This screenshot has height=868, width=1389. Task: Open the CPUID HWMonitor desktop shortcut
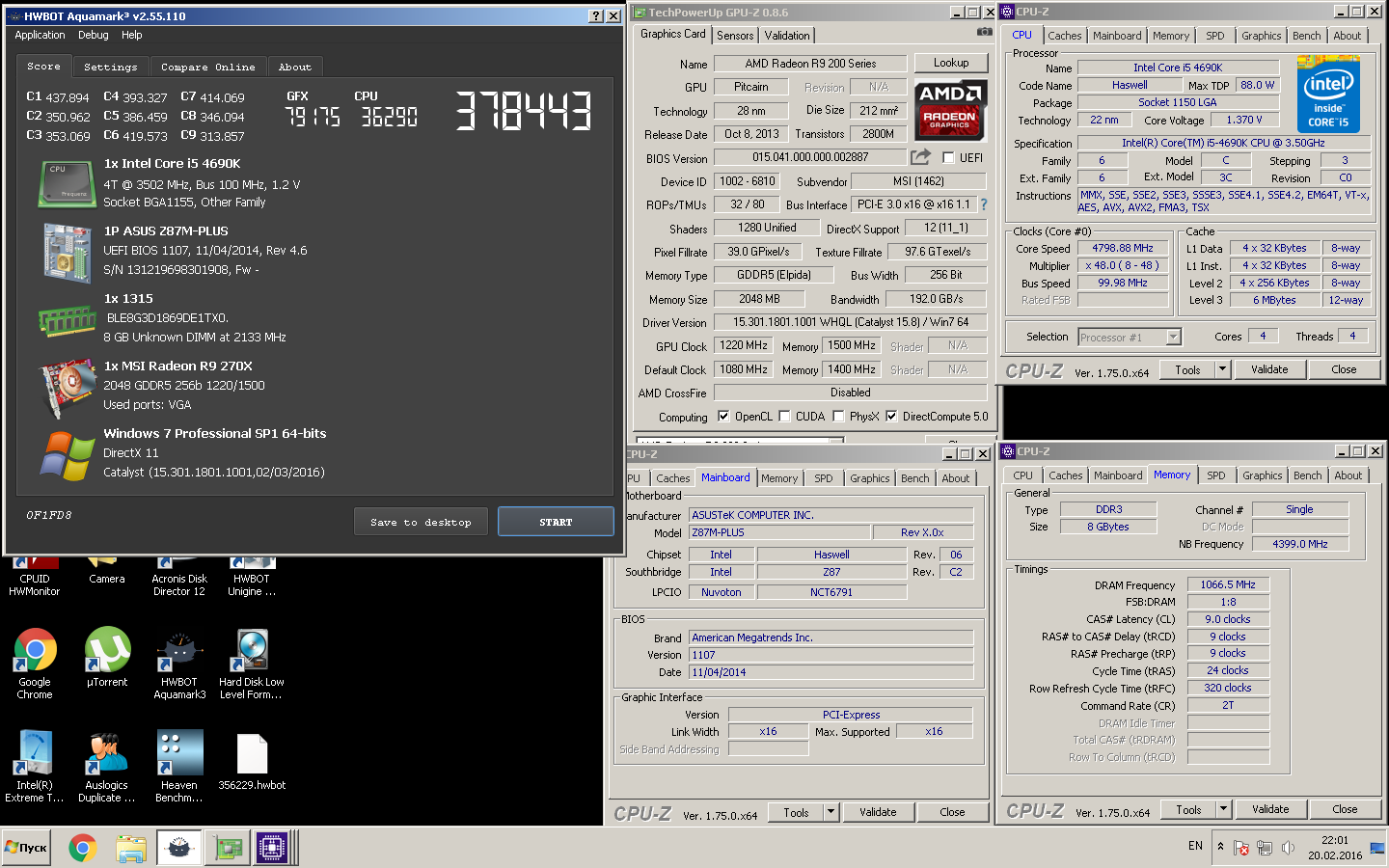tap(35, 574)
